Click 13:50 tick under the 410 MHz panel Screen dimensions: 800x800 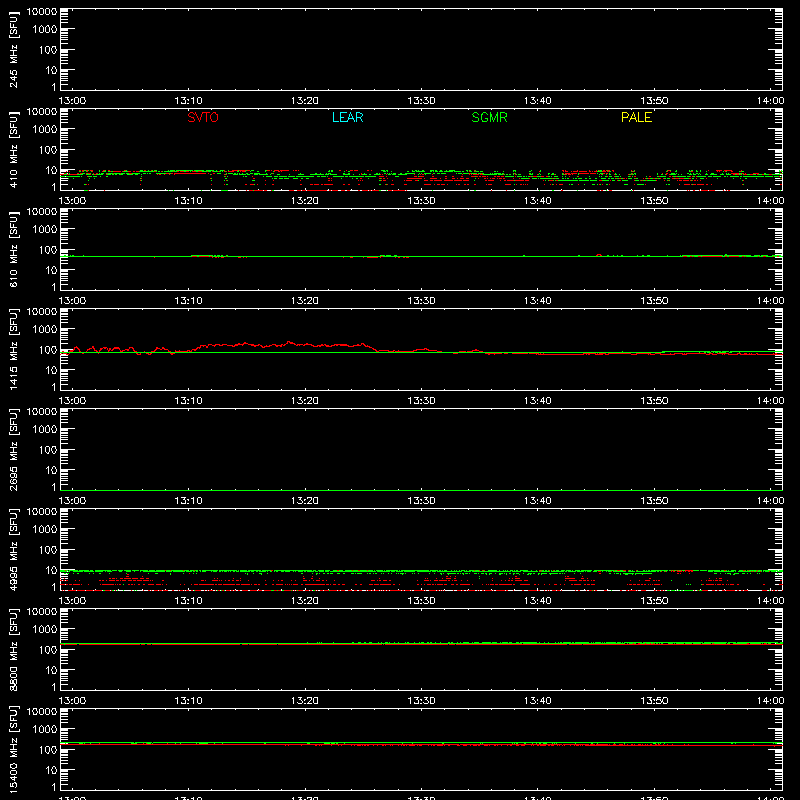[654, 201]
